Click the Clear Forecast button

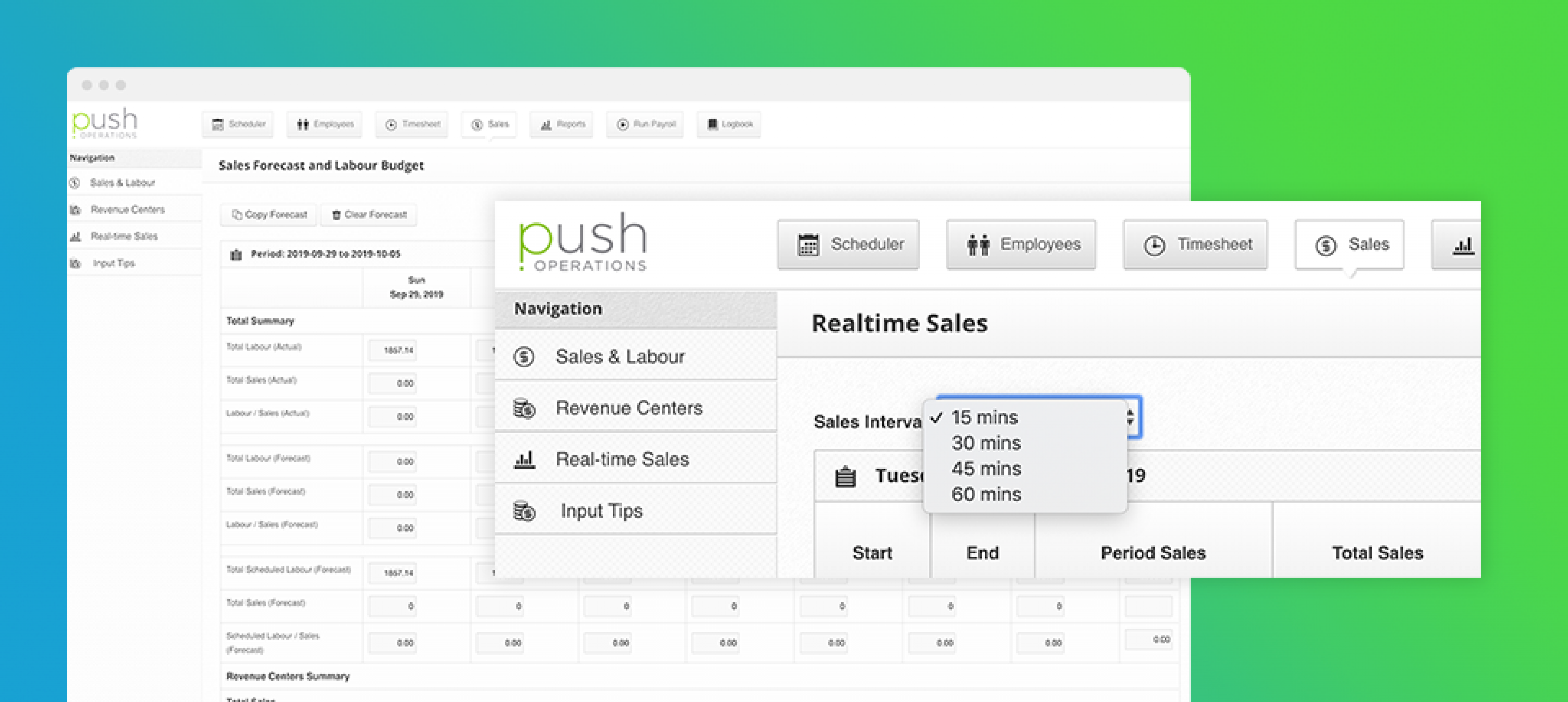[368, 214]
